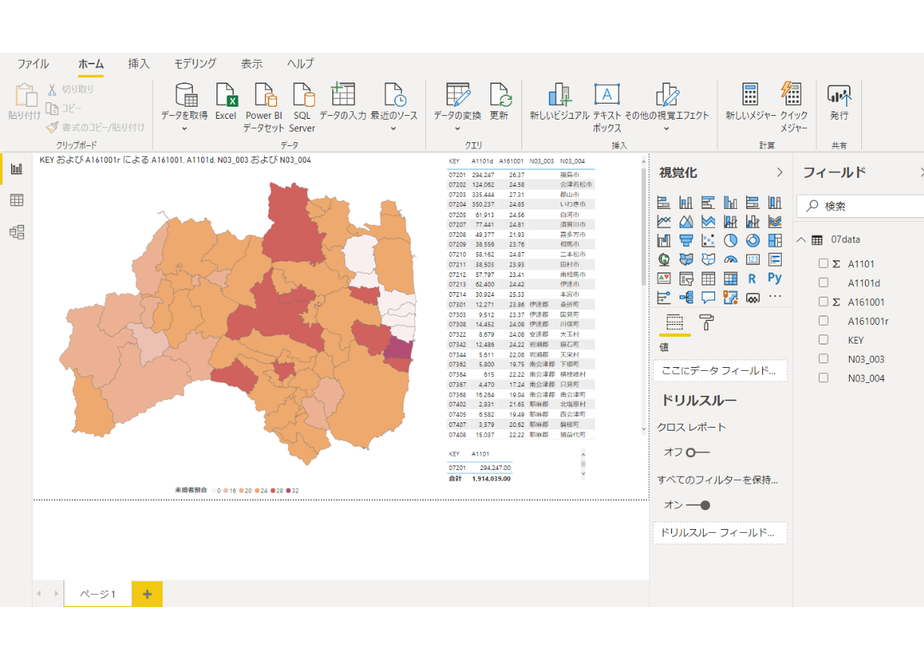
Task: Choose the slicer visual icon
Action: coord(686,278)
